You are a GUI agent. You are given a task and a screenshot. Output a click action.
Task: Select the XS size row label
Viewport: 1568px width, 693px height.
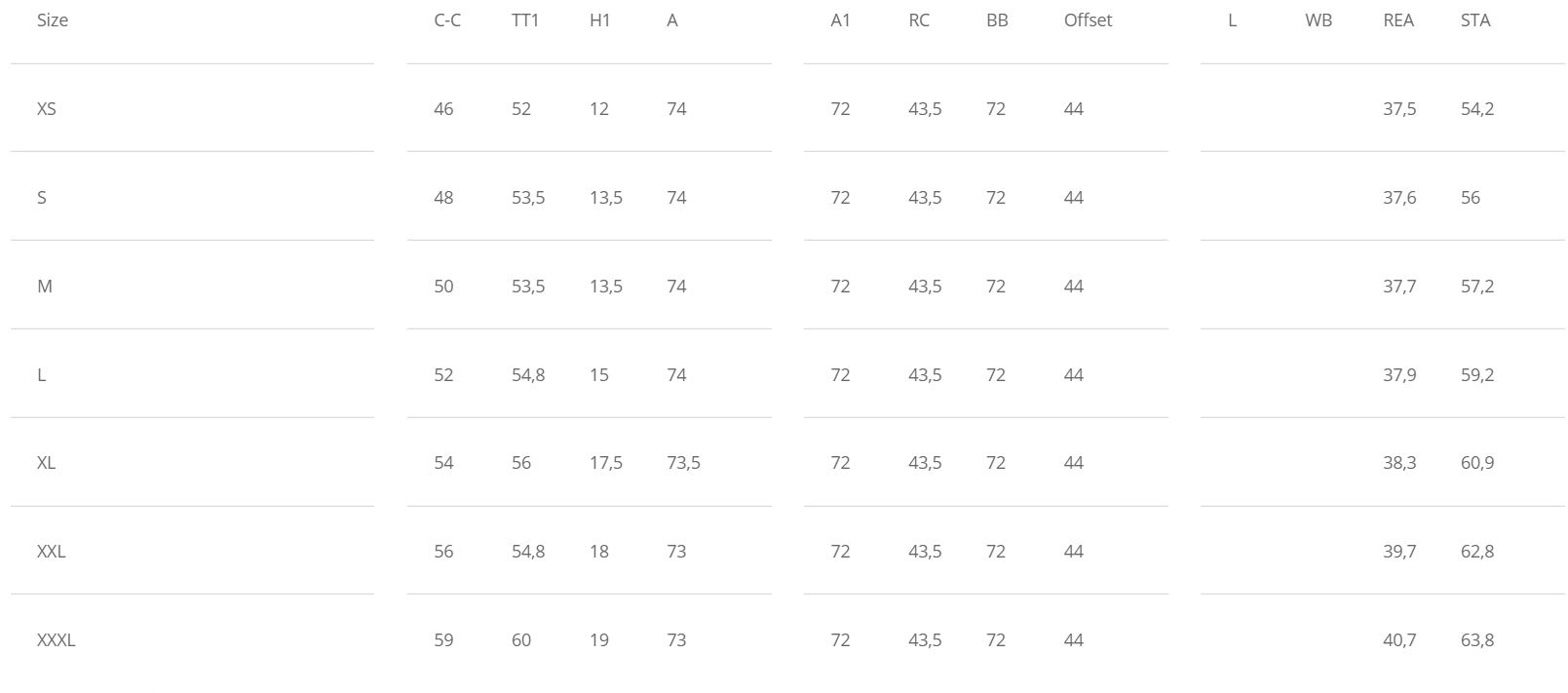(47, 109)
